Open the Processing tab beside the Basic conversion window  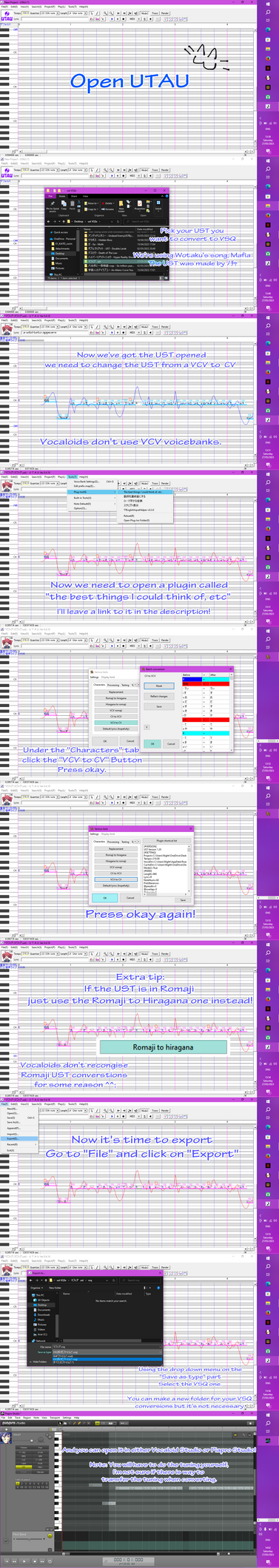(x=113, y=685)
